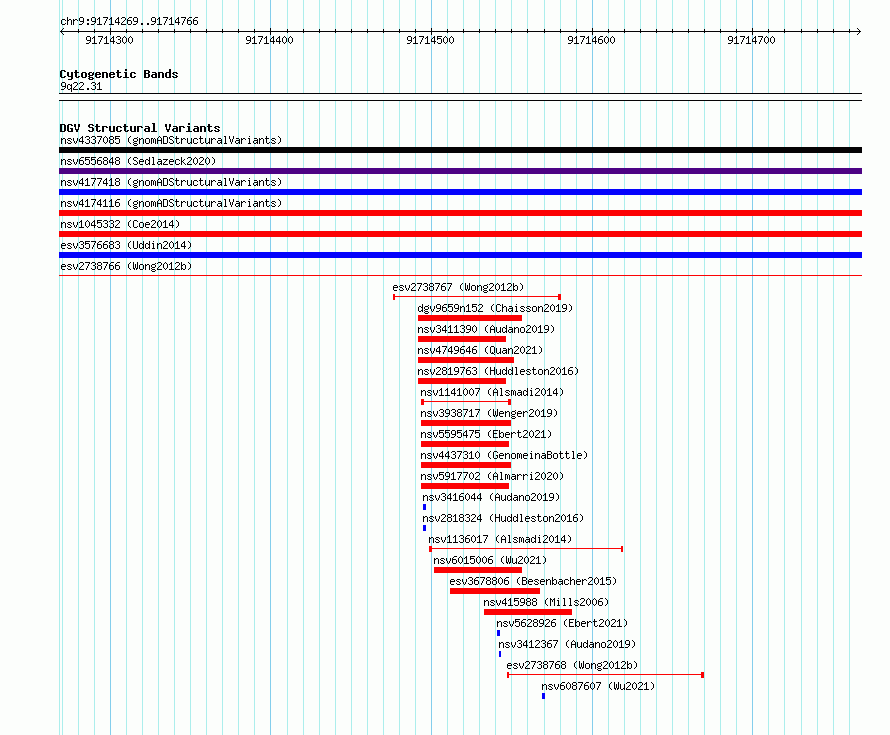This screenshot has height=735, width=890.
Task: Select nsv3416044 (Audano2019) label
Action: [x=491, y=497]
